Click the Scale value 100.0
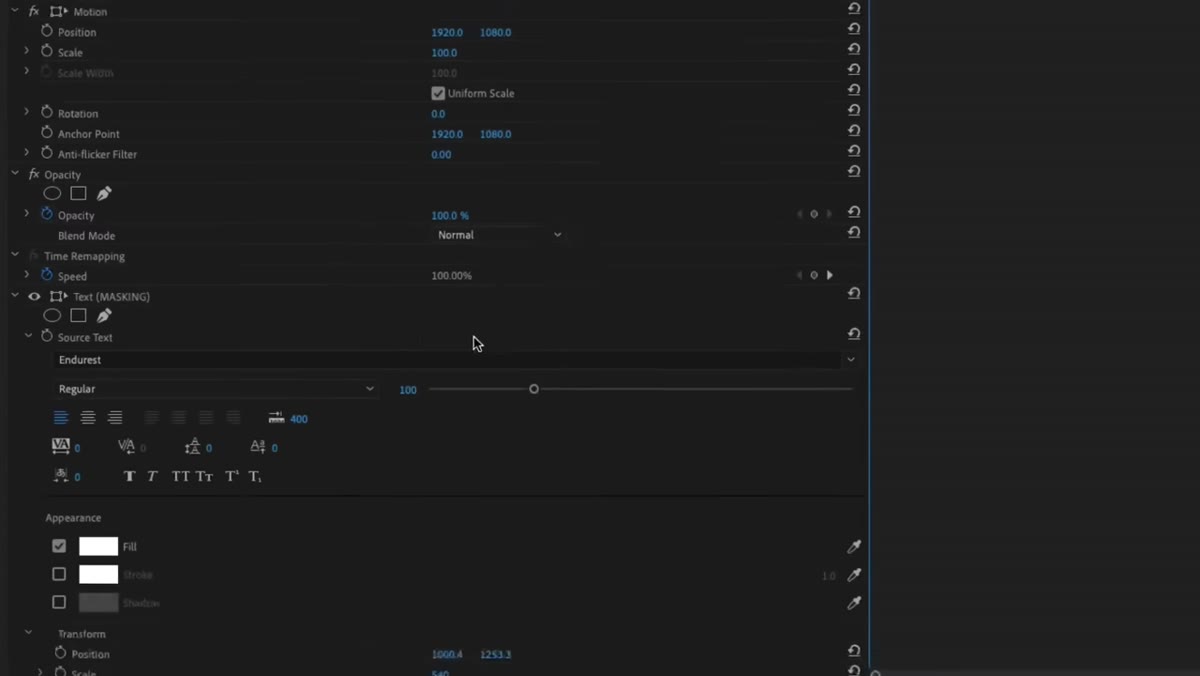1200x676 pixels. (x=444, y=53)
